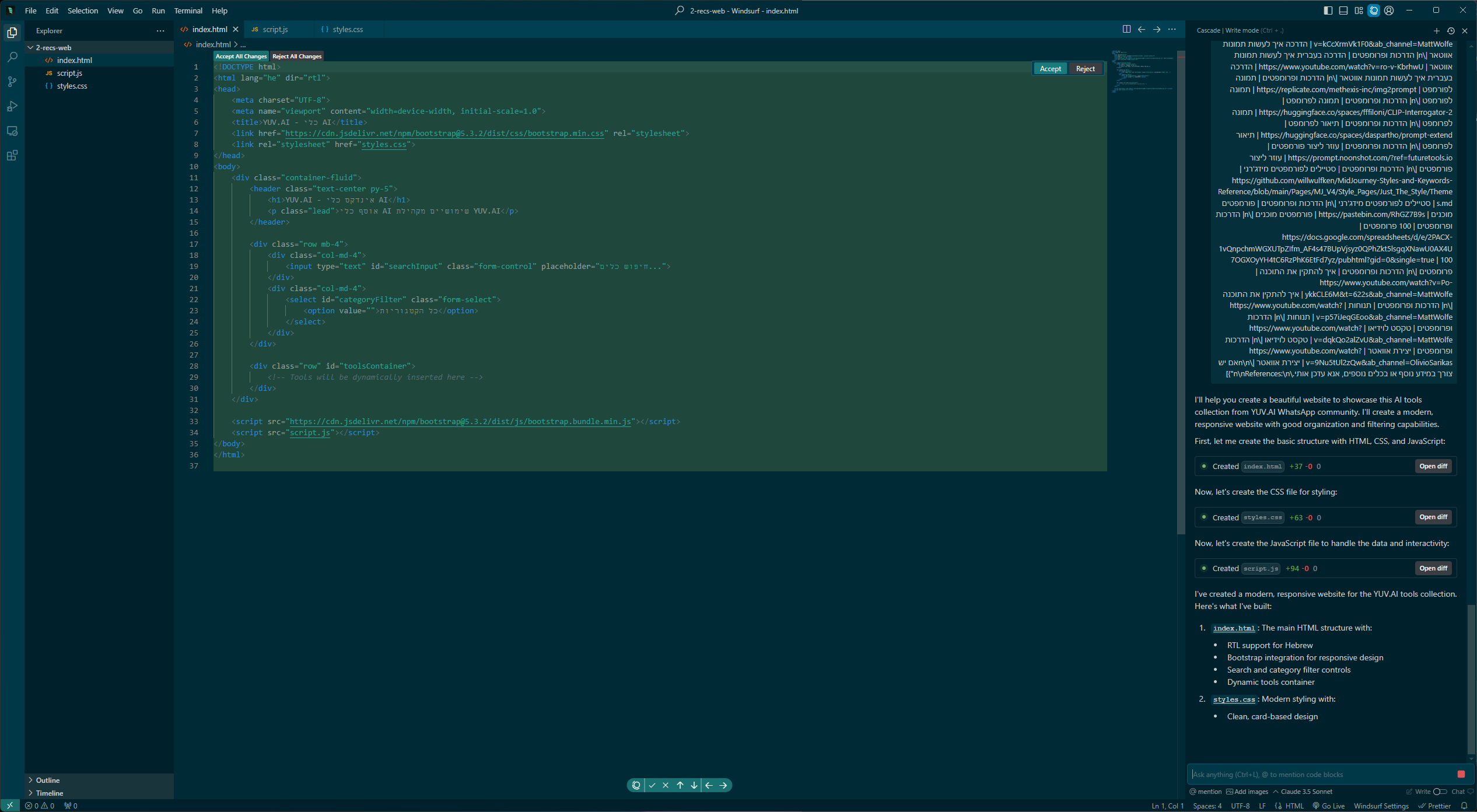
Task: Open the Search view in activity bar
Action: click(x=12, y=57)
